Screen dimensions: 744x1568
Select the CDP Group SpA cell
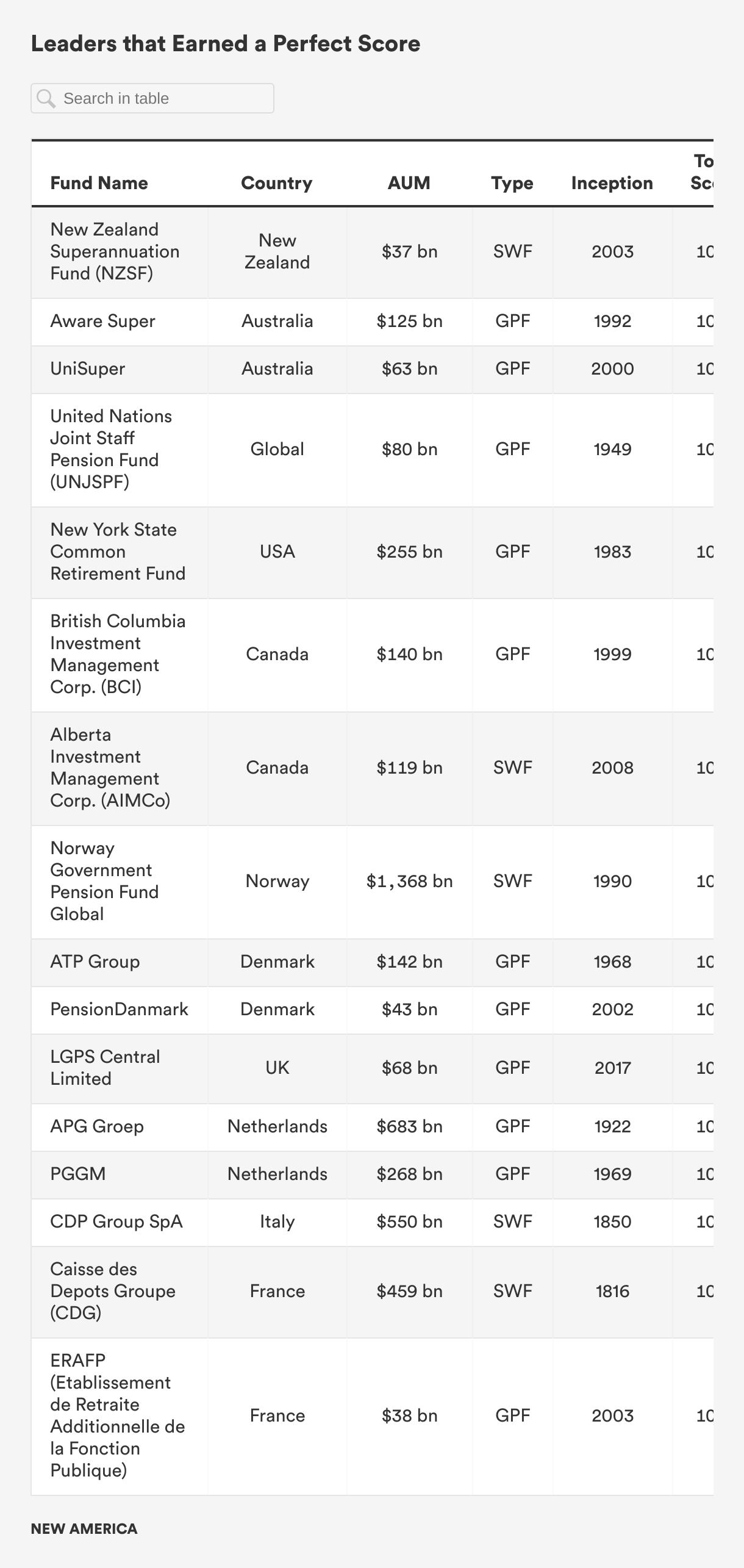116,1222
